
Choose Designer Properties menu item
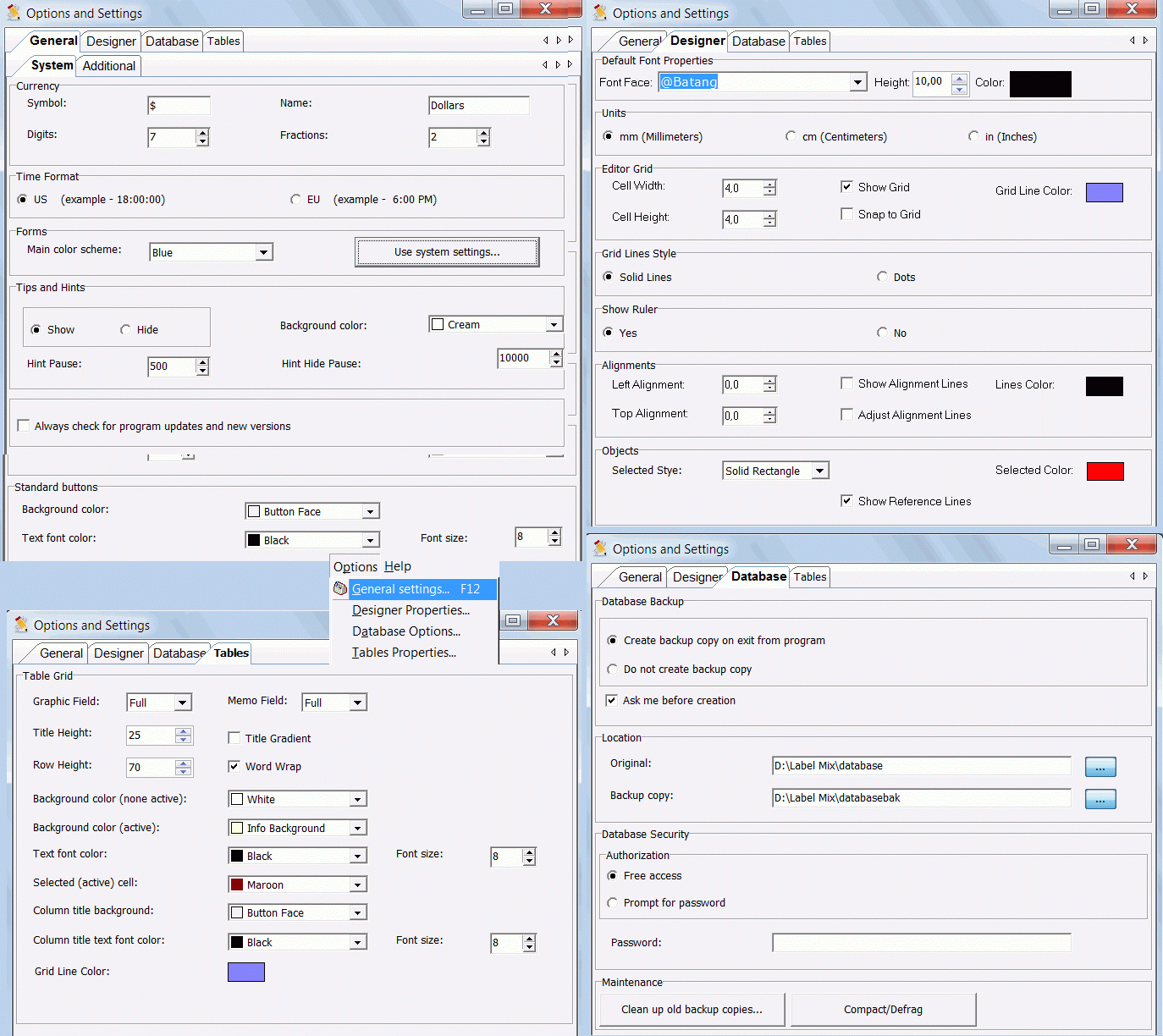(x=411, y=610)
